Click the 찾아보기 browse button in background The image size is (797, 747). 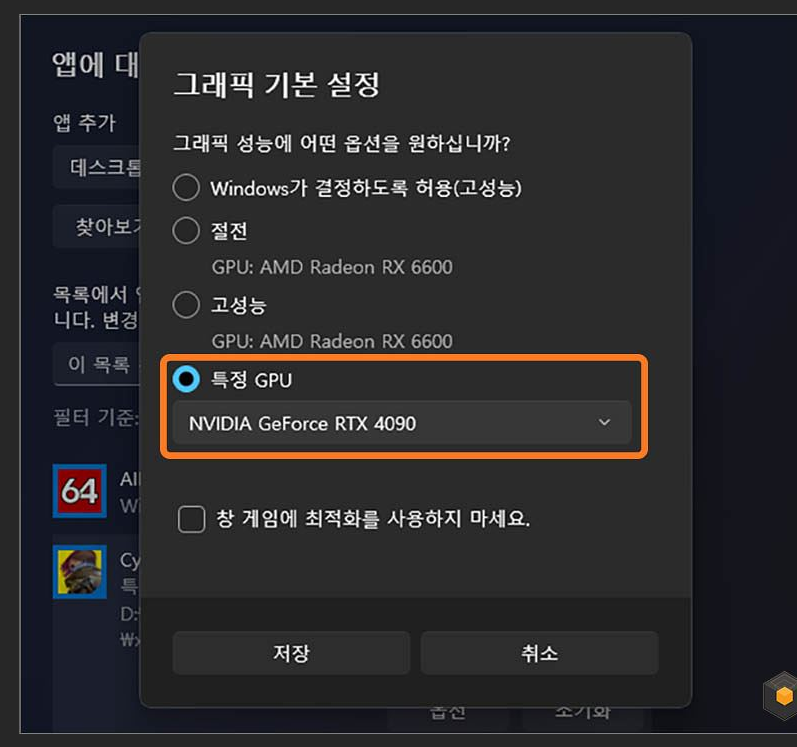click(96, 227)
